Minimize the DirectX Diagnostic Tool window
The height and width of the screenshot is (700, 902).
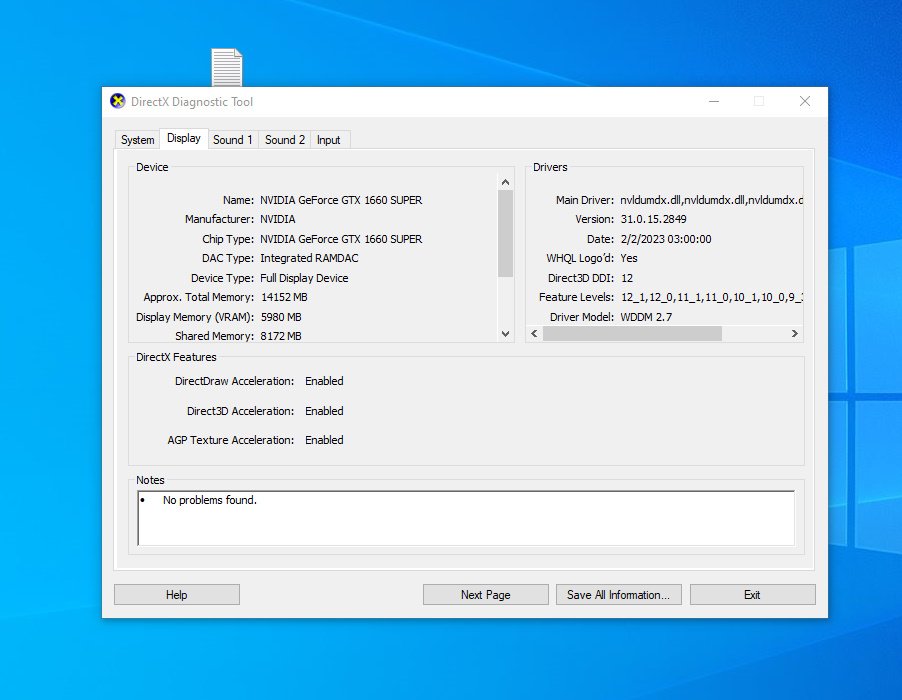[714, 102]
